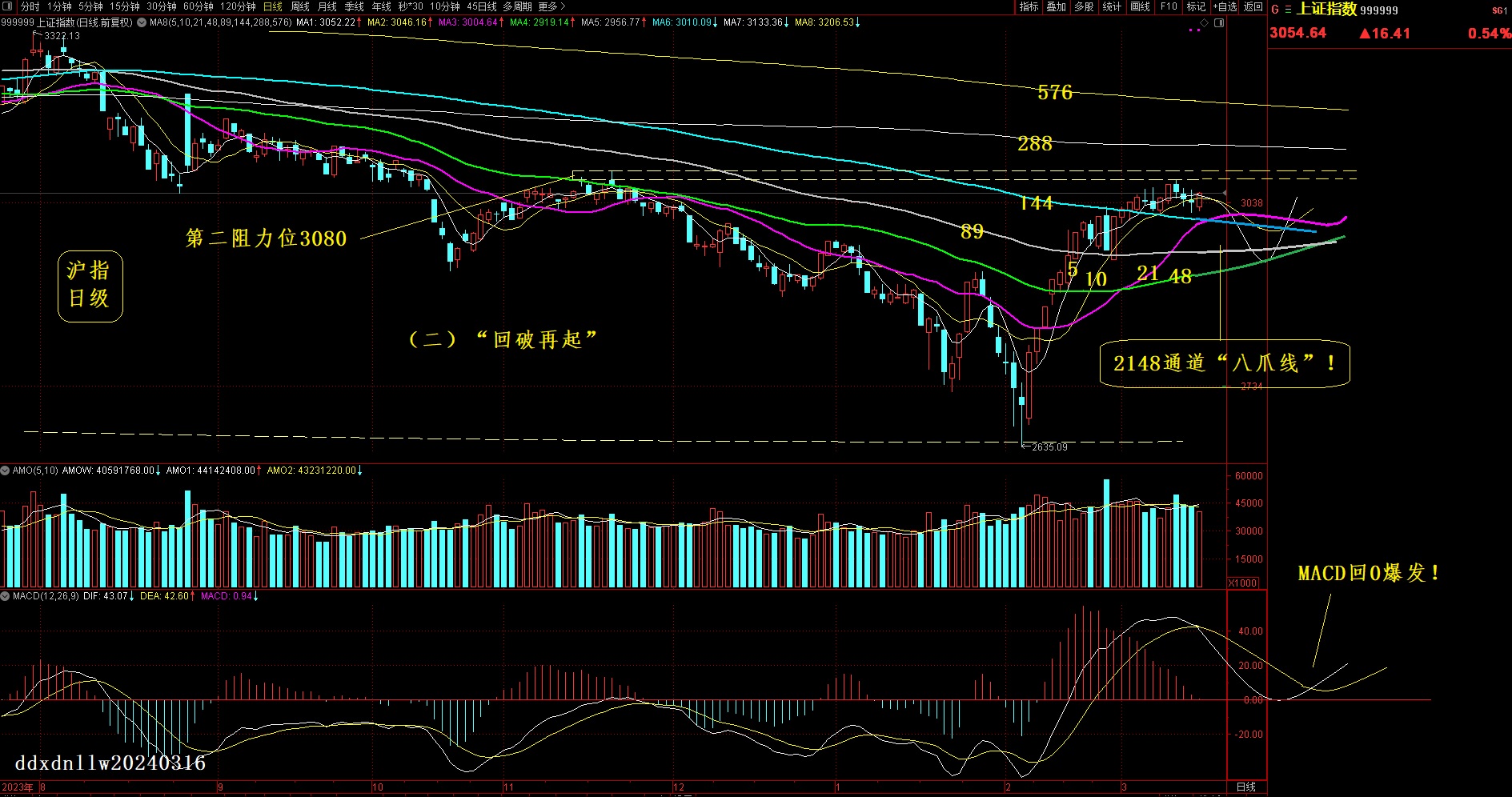Click the 多股 multi-stock button

click(x=1084, y=6)
